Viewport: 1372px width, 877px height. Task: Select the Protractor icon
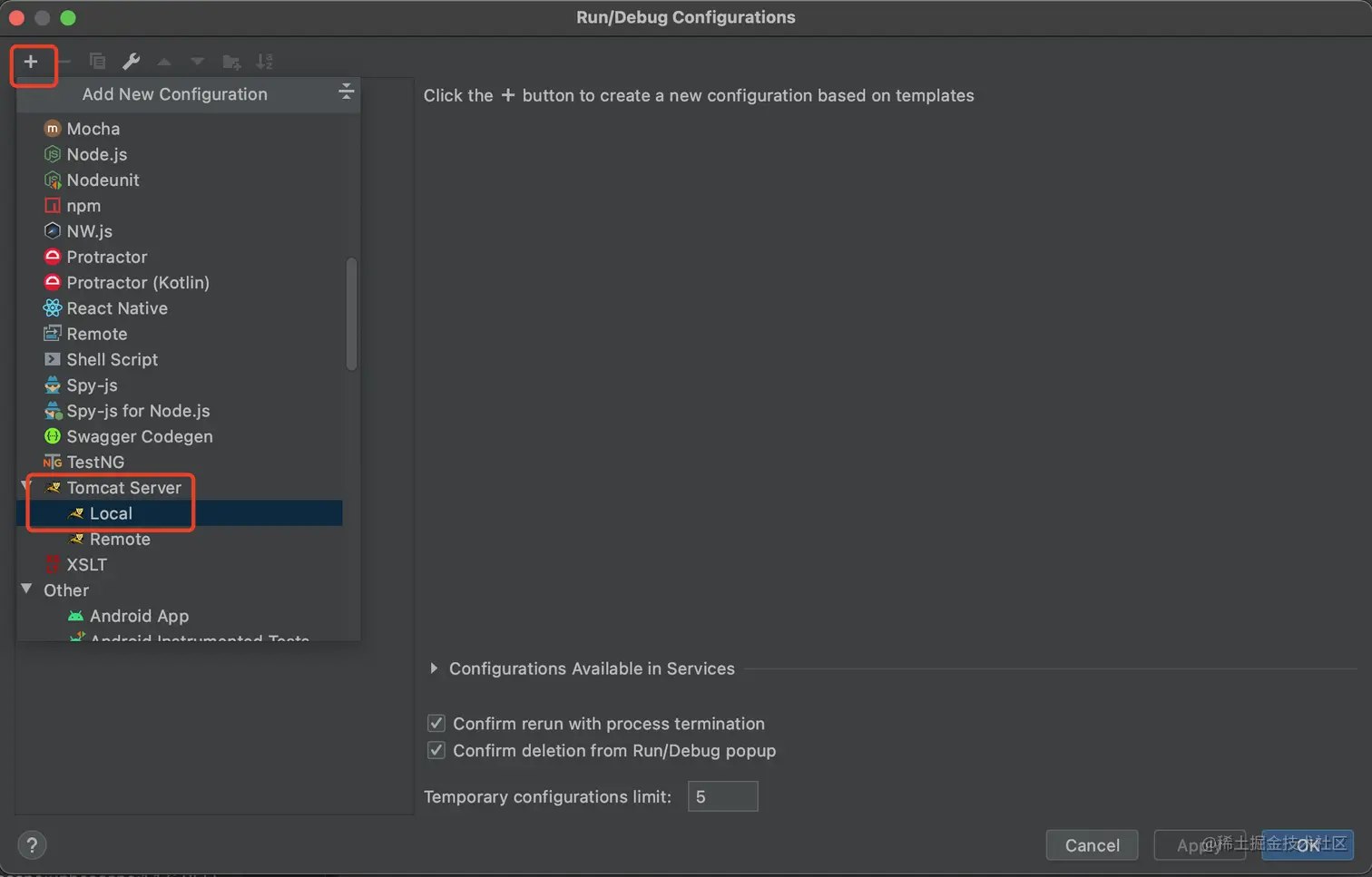[x=53, y=257]
